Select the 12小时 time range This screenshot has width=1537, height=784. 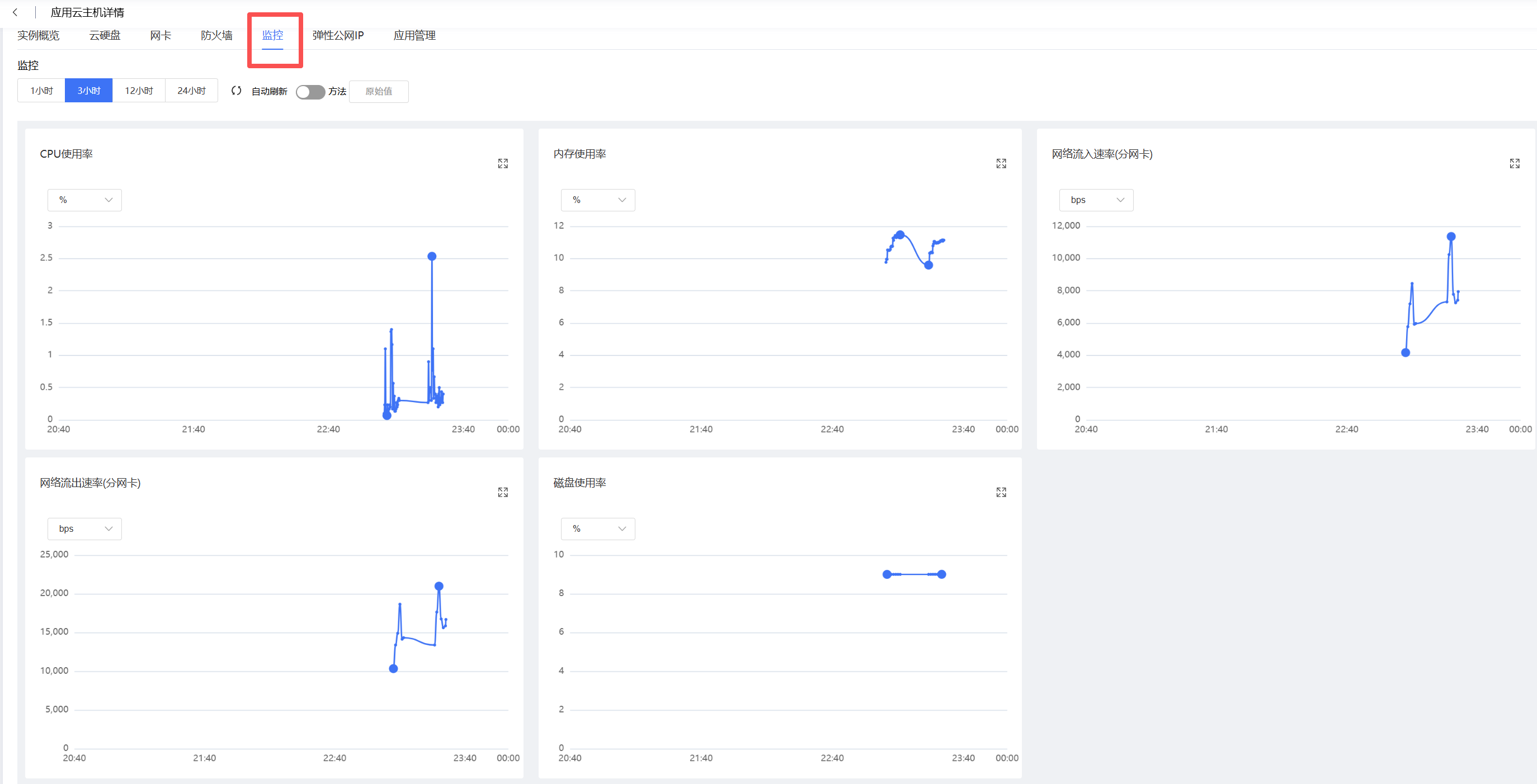pos(139,91)
